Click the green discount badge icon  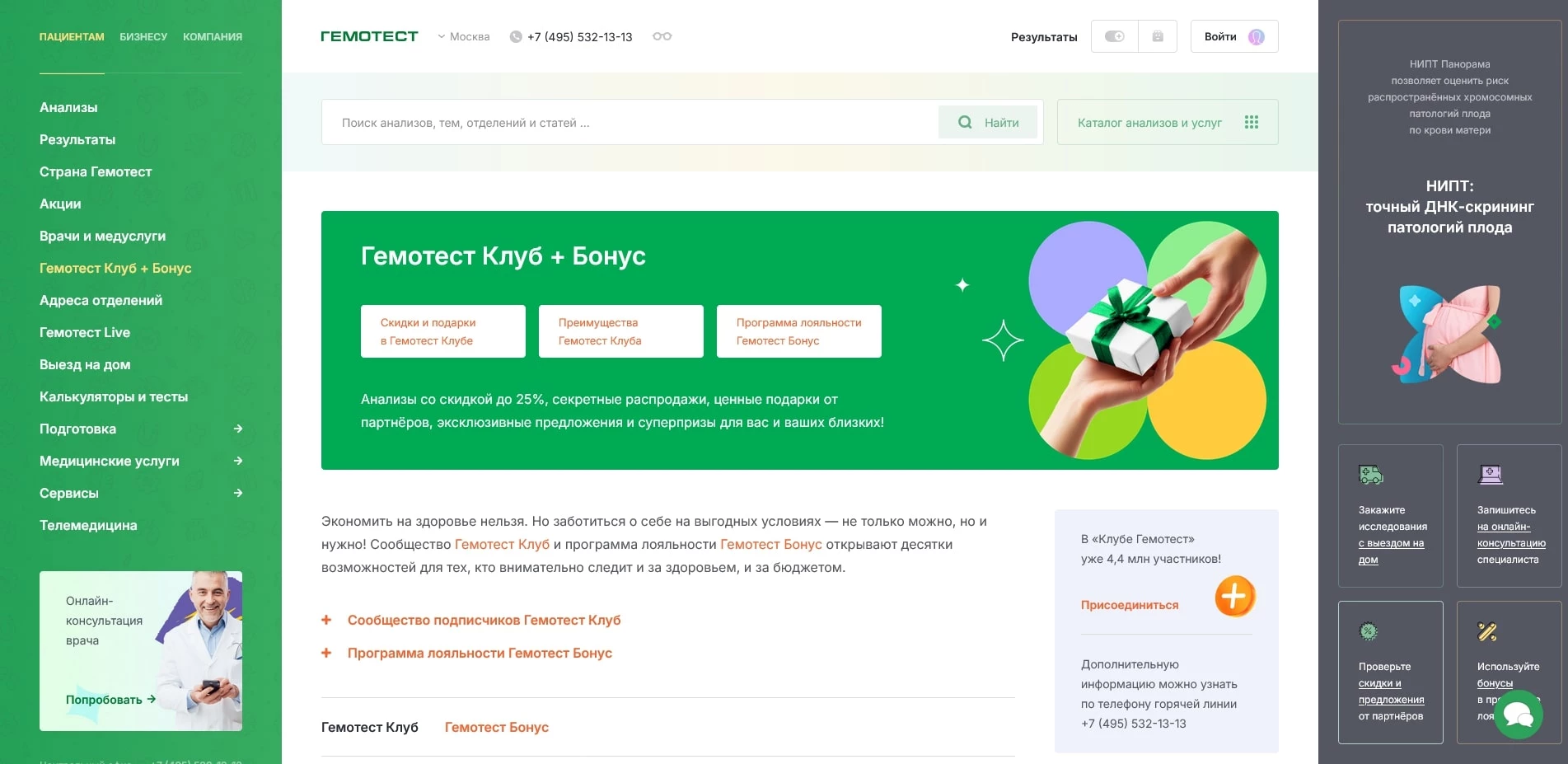[1368, 632]
